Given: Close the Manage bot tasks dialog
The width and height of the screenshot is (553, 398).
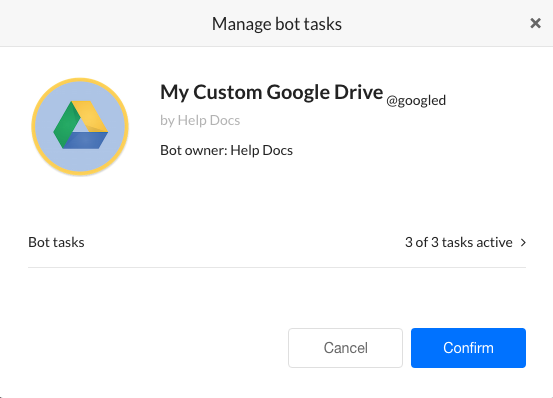Looking at the screenshot, I should [535, 23].
